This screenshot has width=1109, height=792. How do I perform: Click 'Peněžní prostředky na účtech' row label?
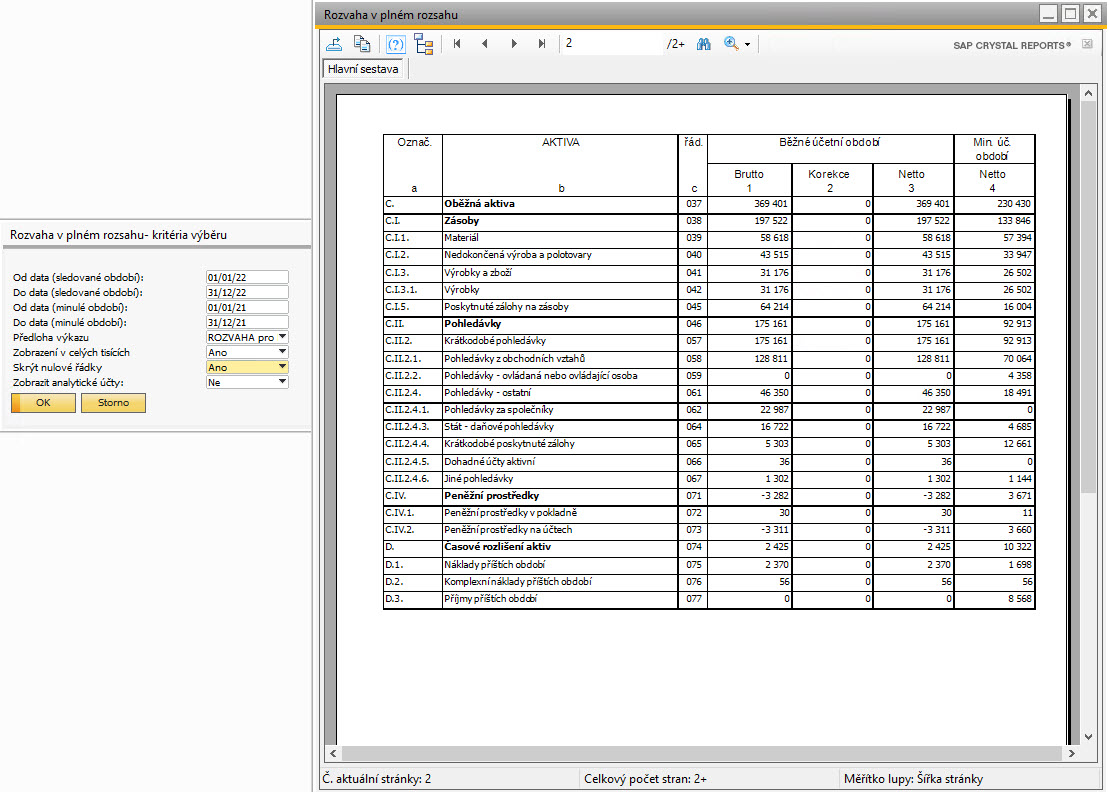(508, 530)
